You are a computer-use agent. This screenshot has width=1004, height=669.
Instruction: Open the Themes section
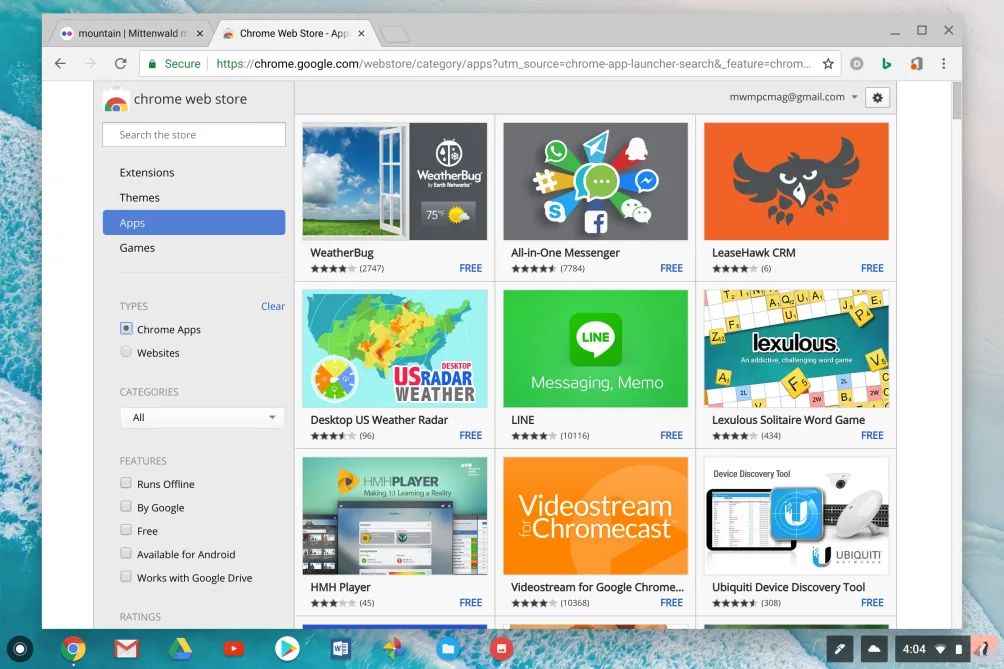(x=140, y=197)
